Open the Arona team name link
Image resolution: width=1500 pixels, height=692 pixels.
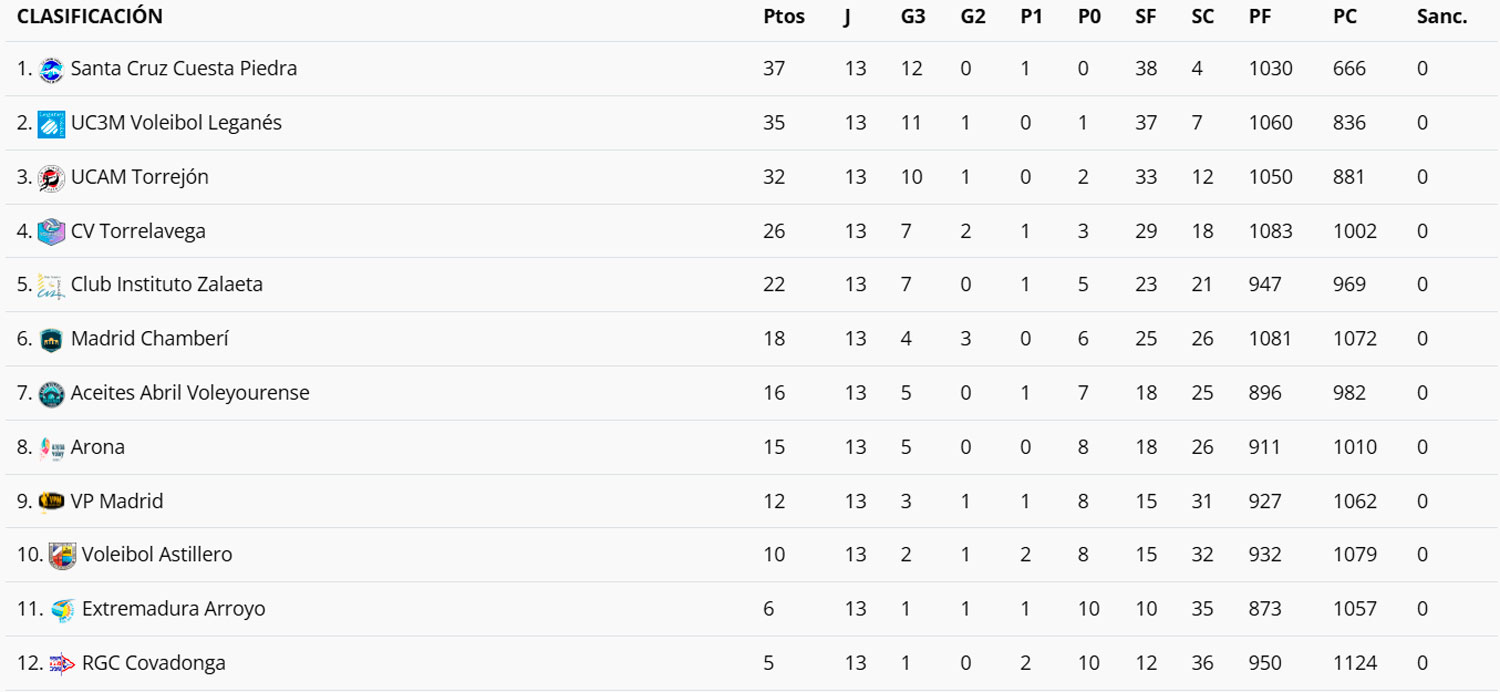(98, 447)
